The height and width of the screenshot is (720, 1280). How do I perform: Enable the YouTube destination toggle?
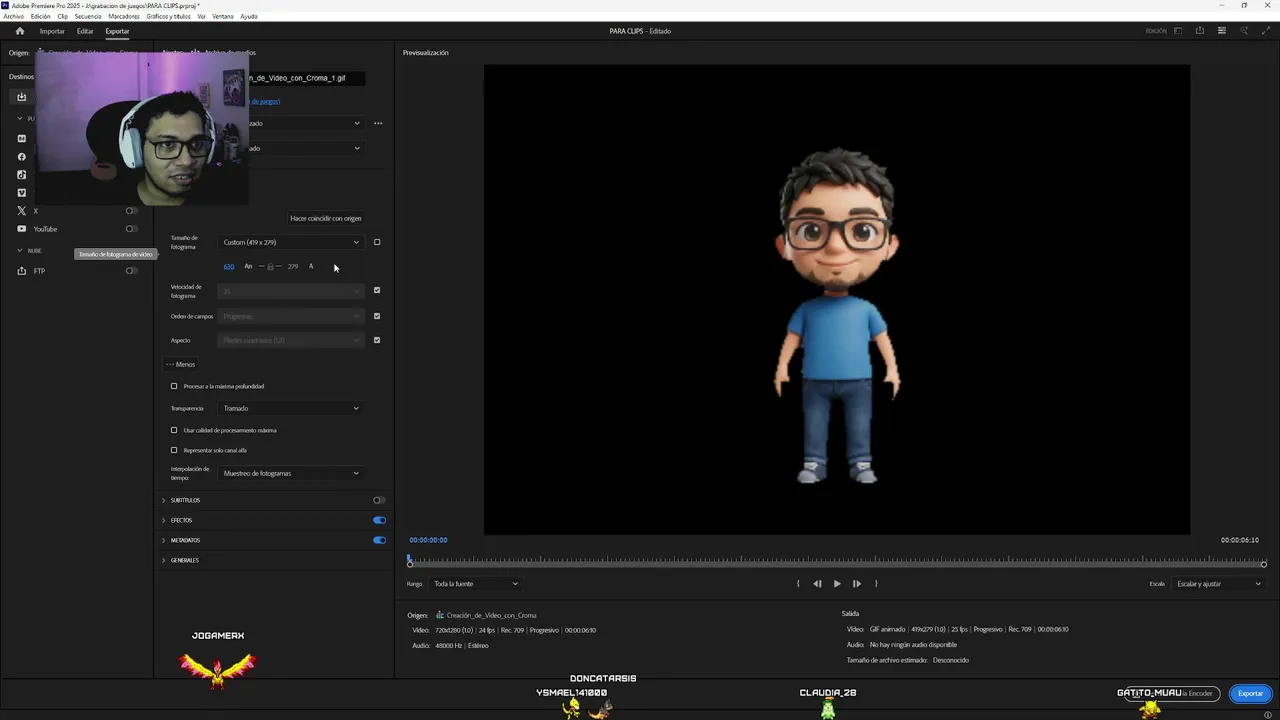point(131,229)
